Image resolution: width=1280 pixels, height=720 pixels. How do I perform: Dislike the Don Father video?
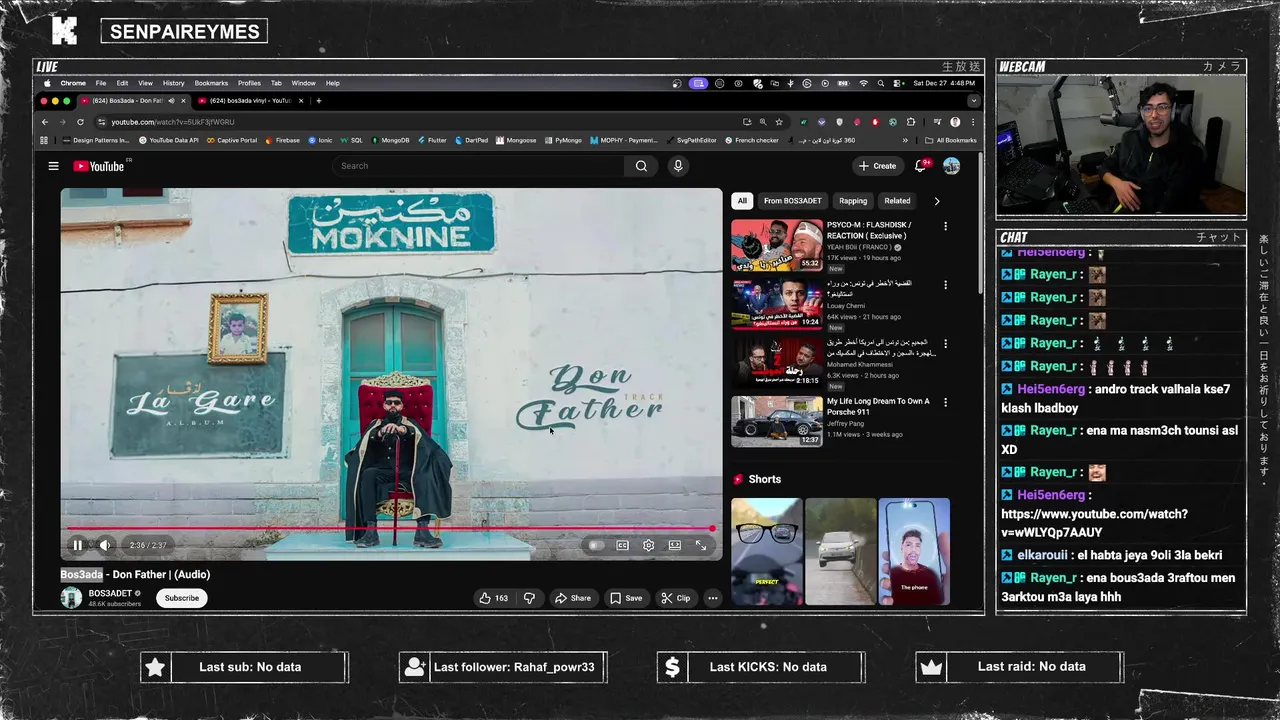530,598
